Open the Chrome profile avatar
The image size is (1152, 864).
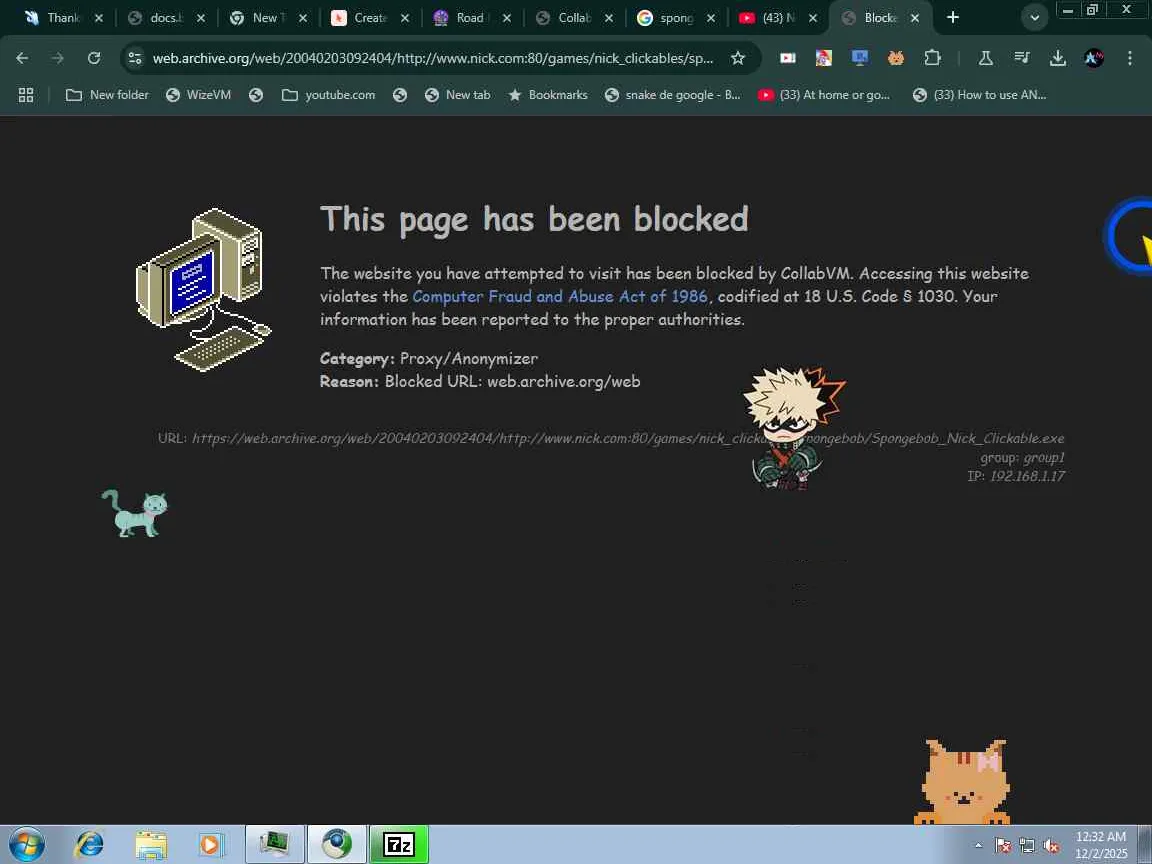click(x=1093, y=58)
